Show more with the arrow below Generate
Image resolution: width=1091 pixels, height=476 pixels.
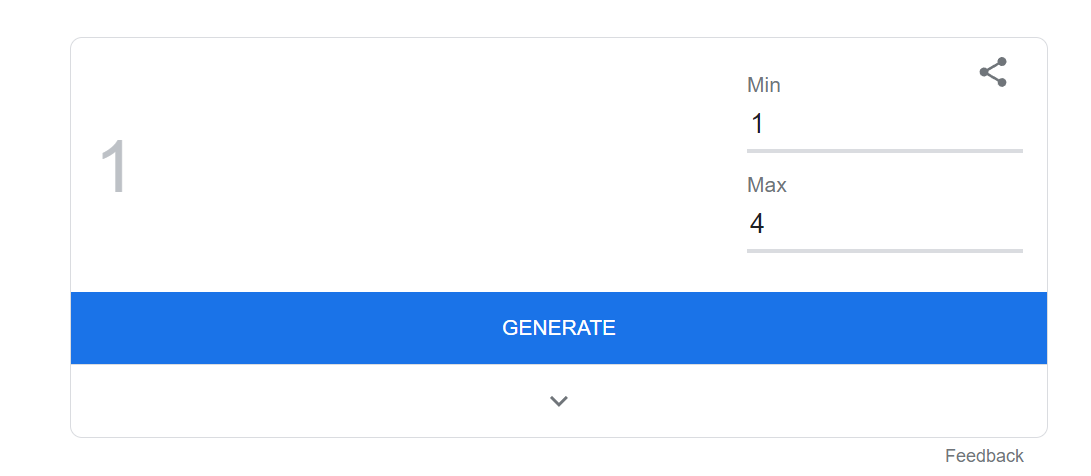pos(559,401)
